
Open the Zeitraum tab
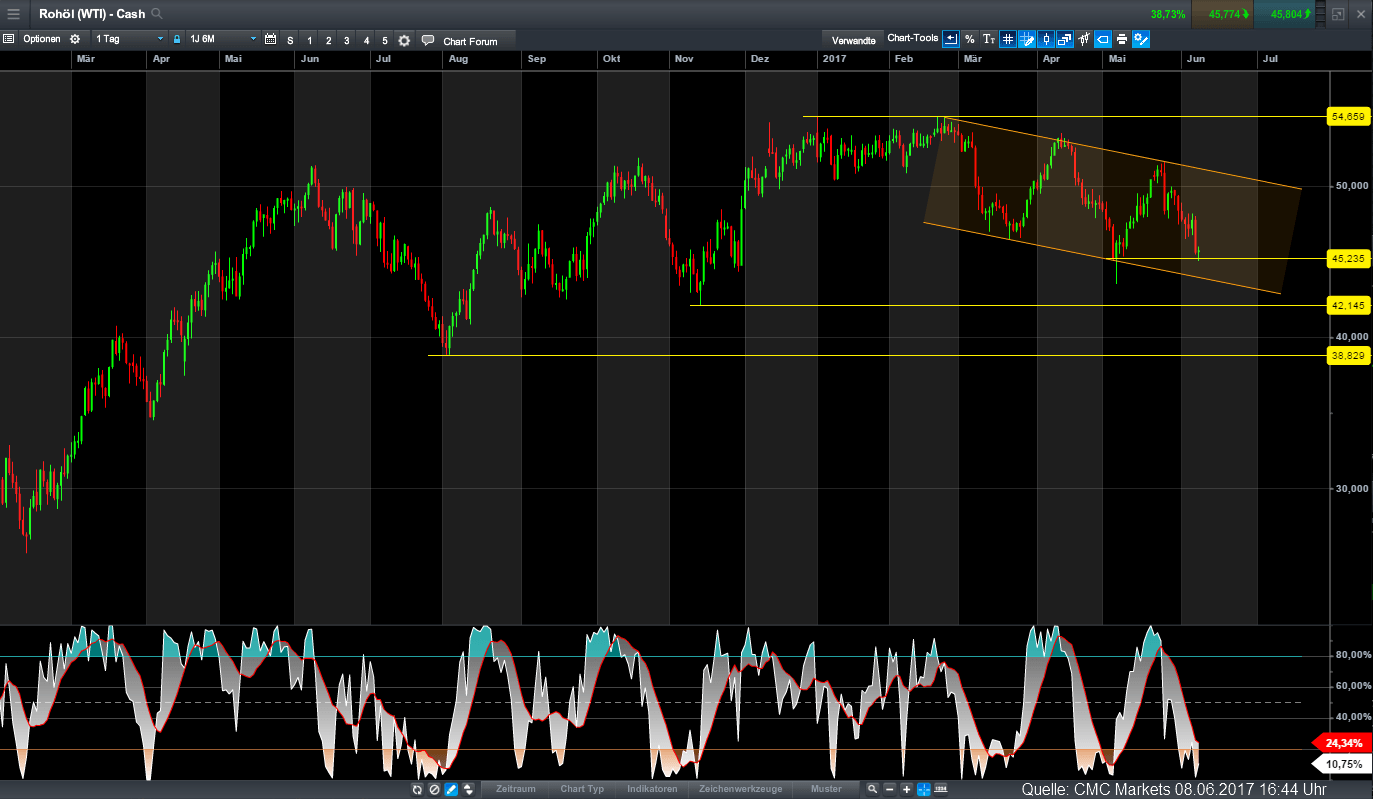coord(516,789)
